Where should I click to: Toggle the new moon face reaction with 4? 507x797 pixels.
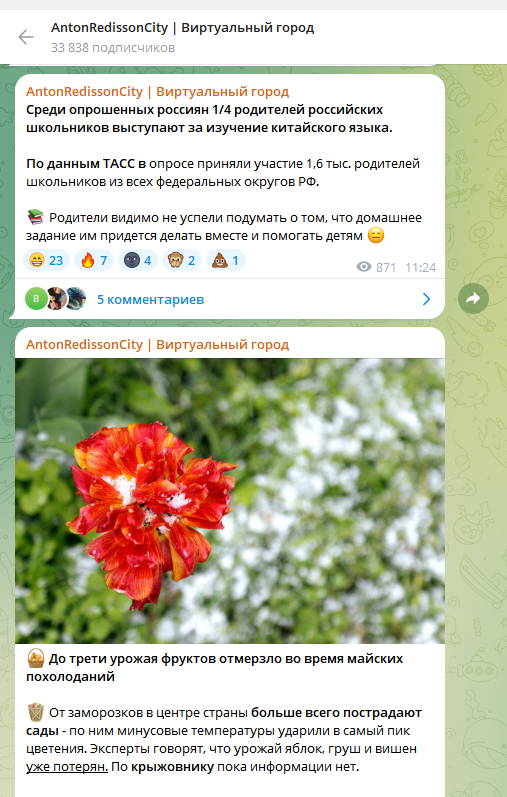coord(138,261)
